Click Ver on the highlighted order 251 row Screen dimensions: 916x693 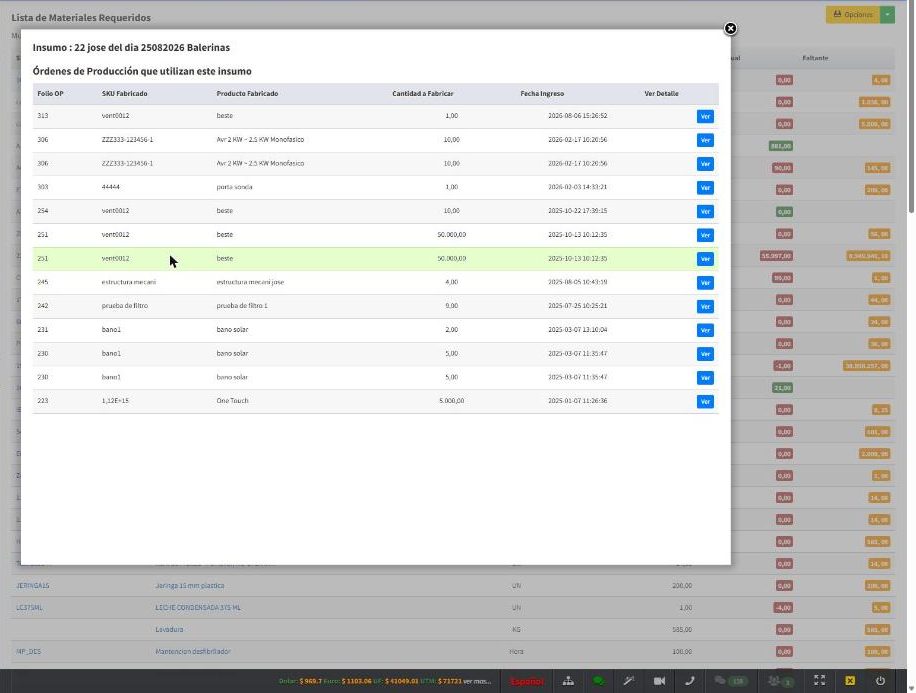[705, 259]
